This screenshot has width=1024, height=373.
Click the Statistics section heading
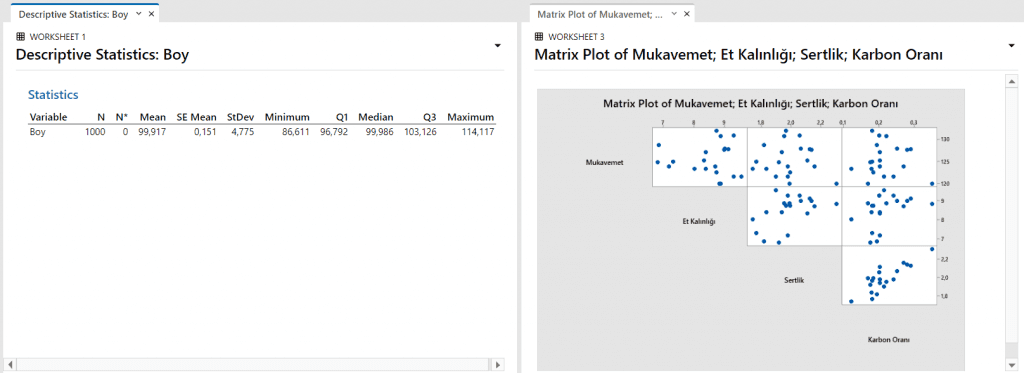pyautogui.click(x=53, y=95)
